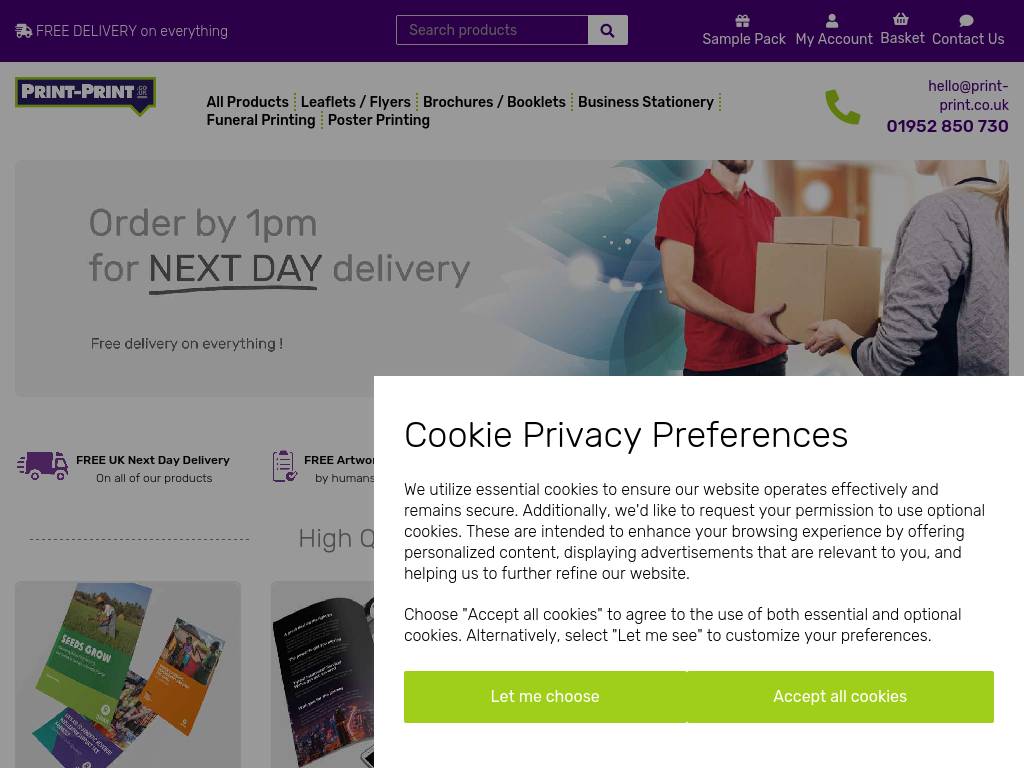Focus the Search products field
This screenshot has width=1024, height=768.
(x=492, y=30)
